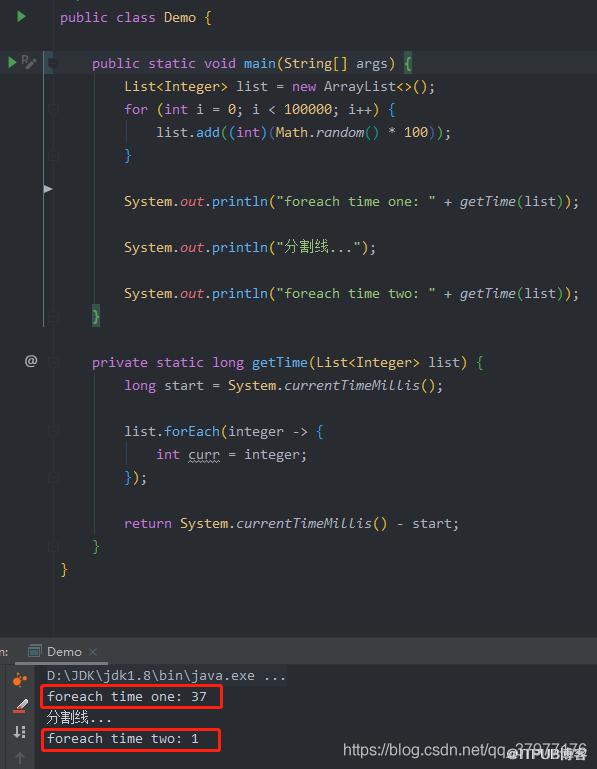The image size is (597, 769).
Task: Click the @ gutter icon beside getTime method
Action: coord(31,361)
